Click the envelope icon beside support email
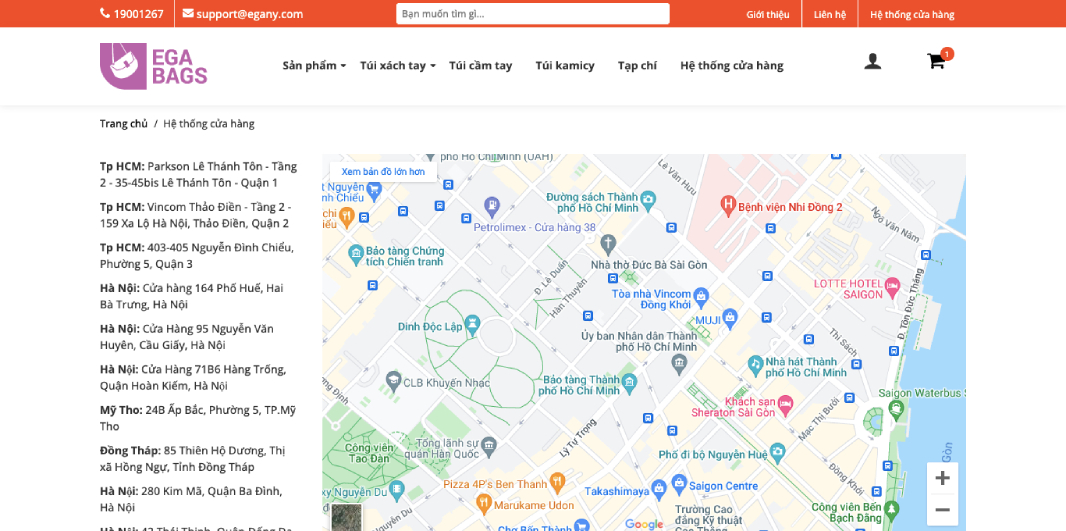This screenshot has height=531, width=1066. point(188,13)
